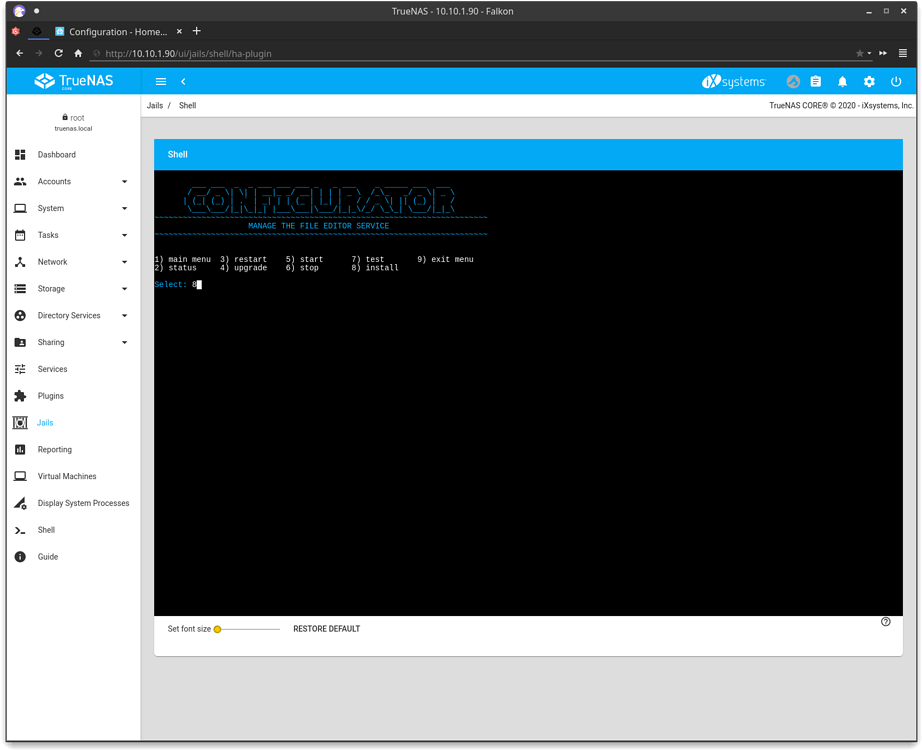Viewport: 922px width, 750px height.
Task: Click RESTORE DEFAULT for font size
Action: 326,628
